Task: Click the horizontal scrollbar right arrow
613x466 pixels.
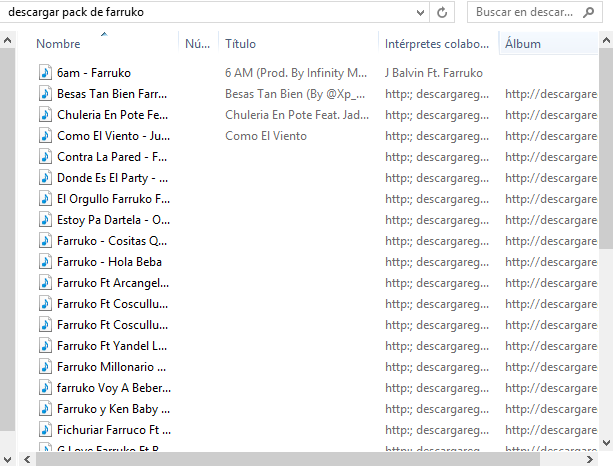Action: click(590, 459)
